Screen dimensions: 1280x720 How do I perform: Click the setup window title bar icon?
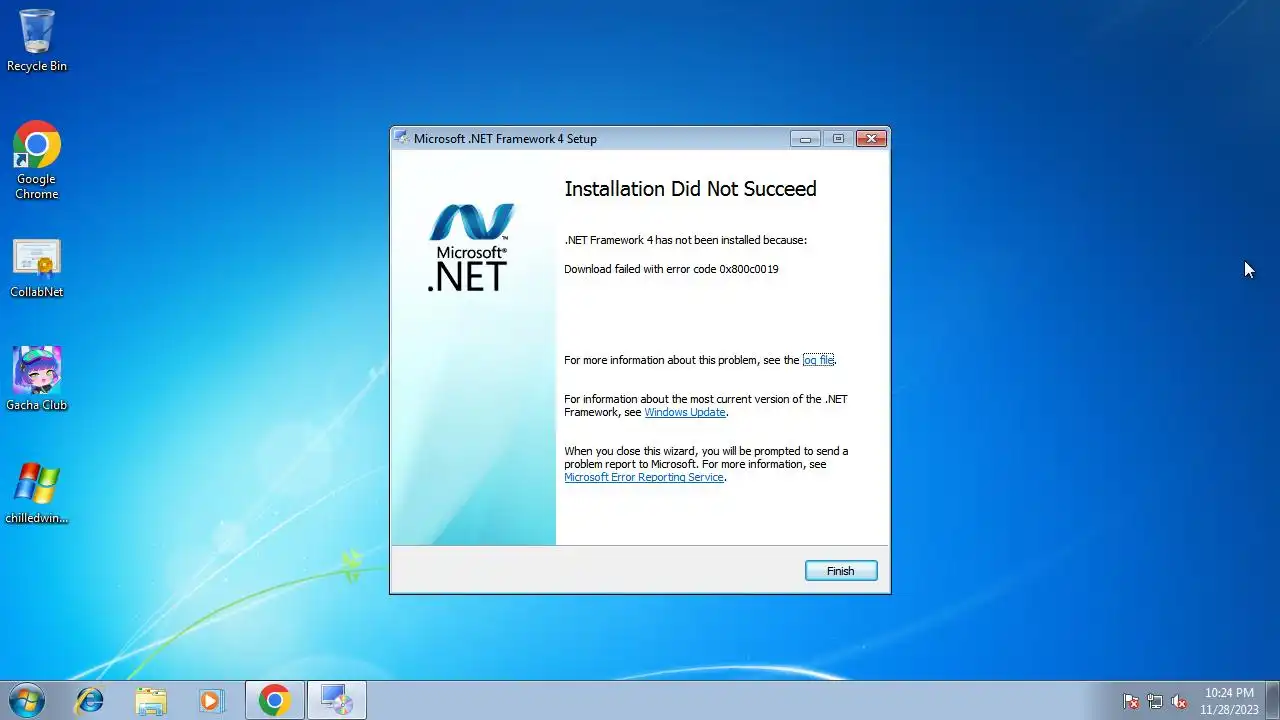click(x=402, y=138)
